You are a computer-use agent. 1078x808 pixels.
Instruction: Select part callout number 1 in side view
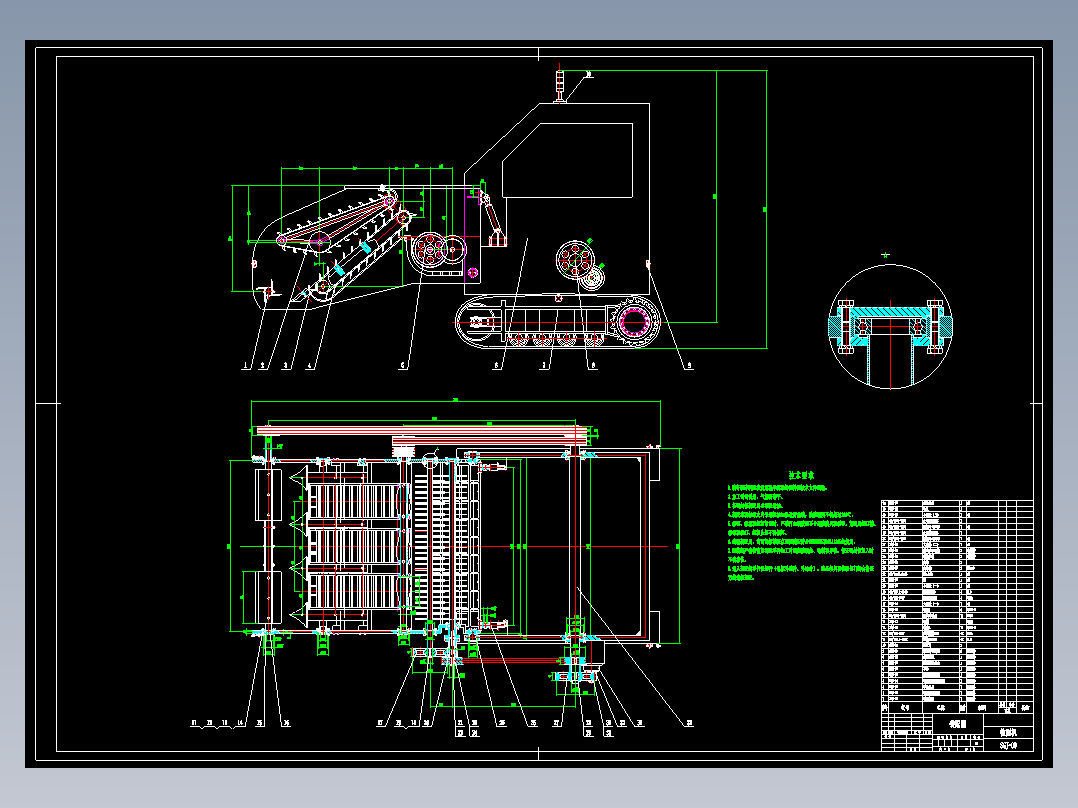[245, 366]
